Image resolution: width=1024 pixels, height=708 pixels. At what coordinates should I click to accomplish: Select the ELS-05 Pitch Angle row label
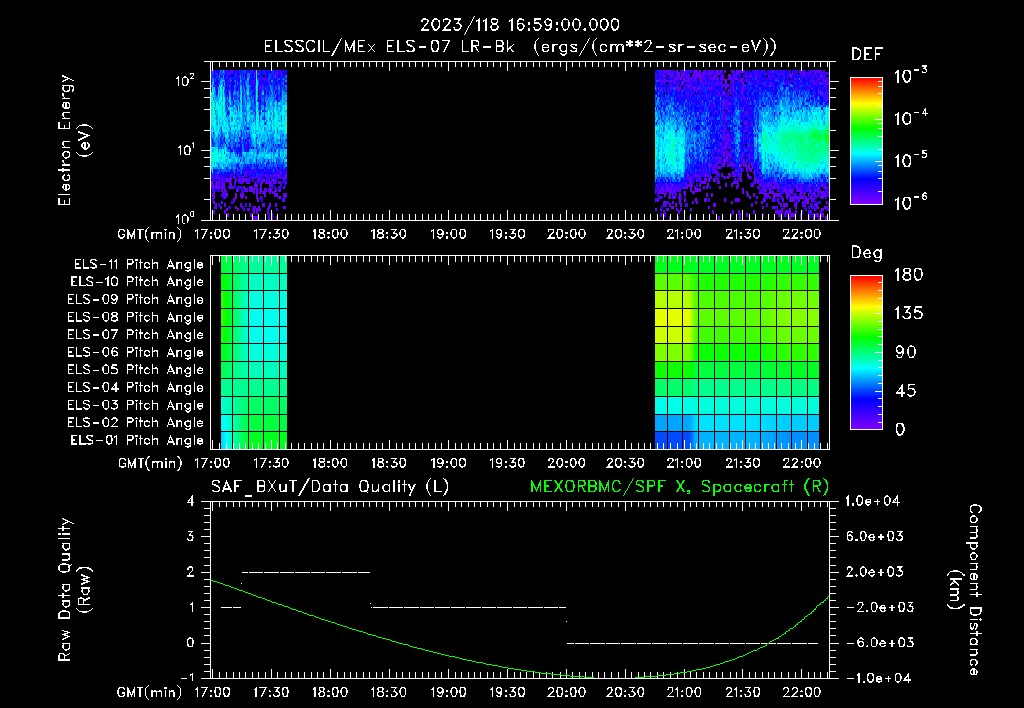tap(135, 370)
